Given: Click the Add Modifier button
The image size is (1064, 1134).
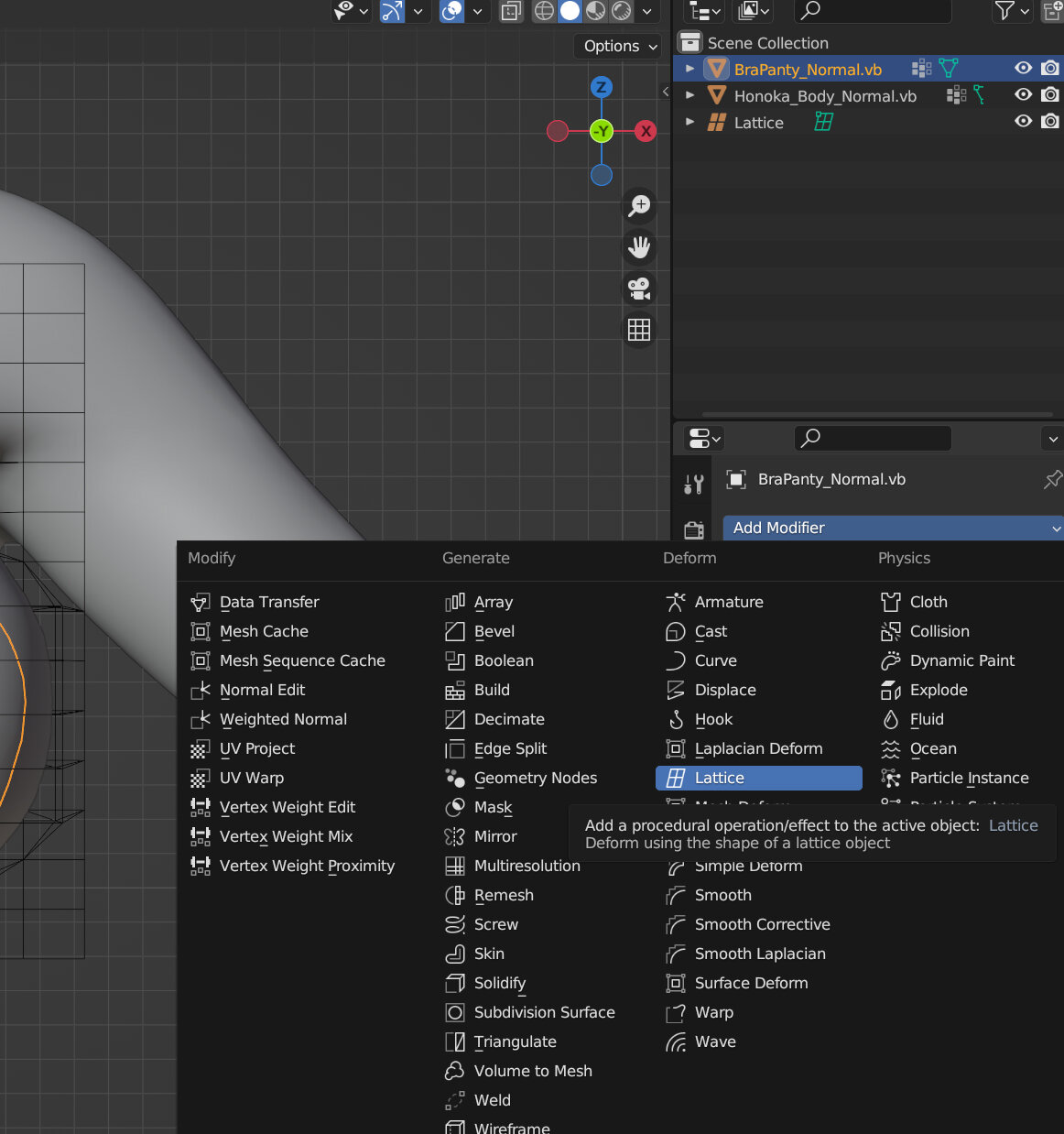Looking at the screenshot, I should click(x=893, y=528).
